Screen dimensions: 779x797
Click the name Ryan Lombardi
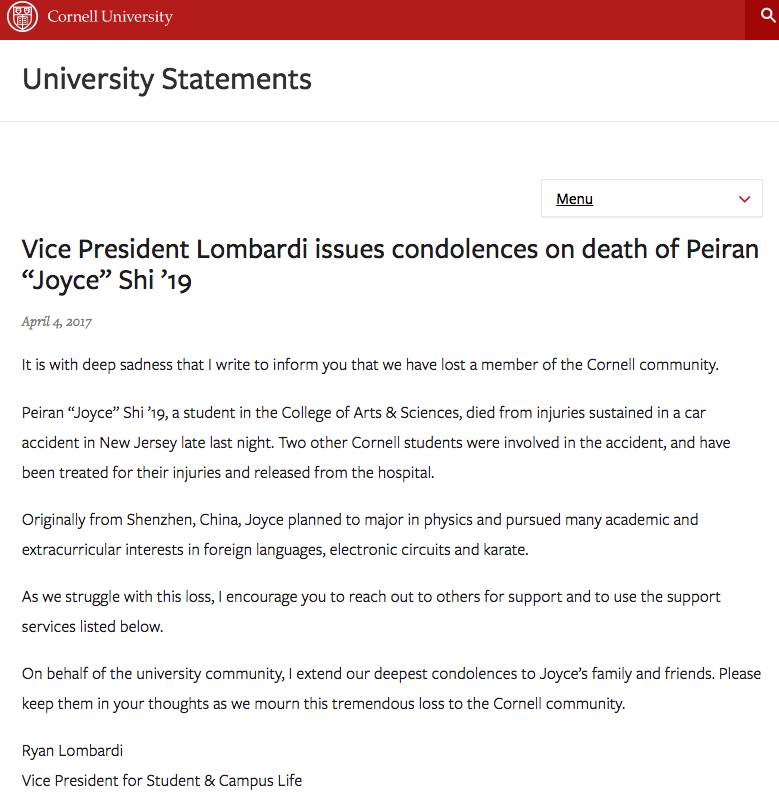click(72, 751)
